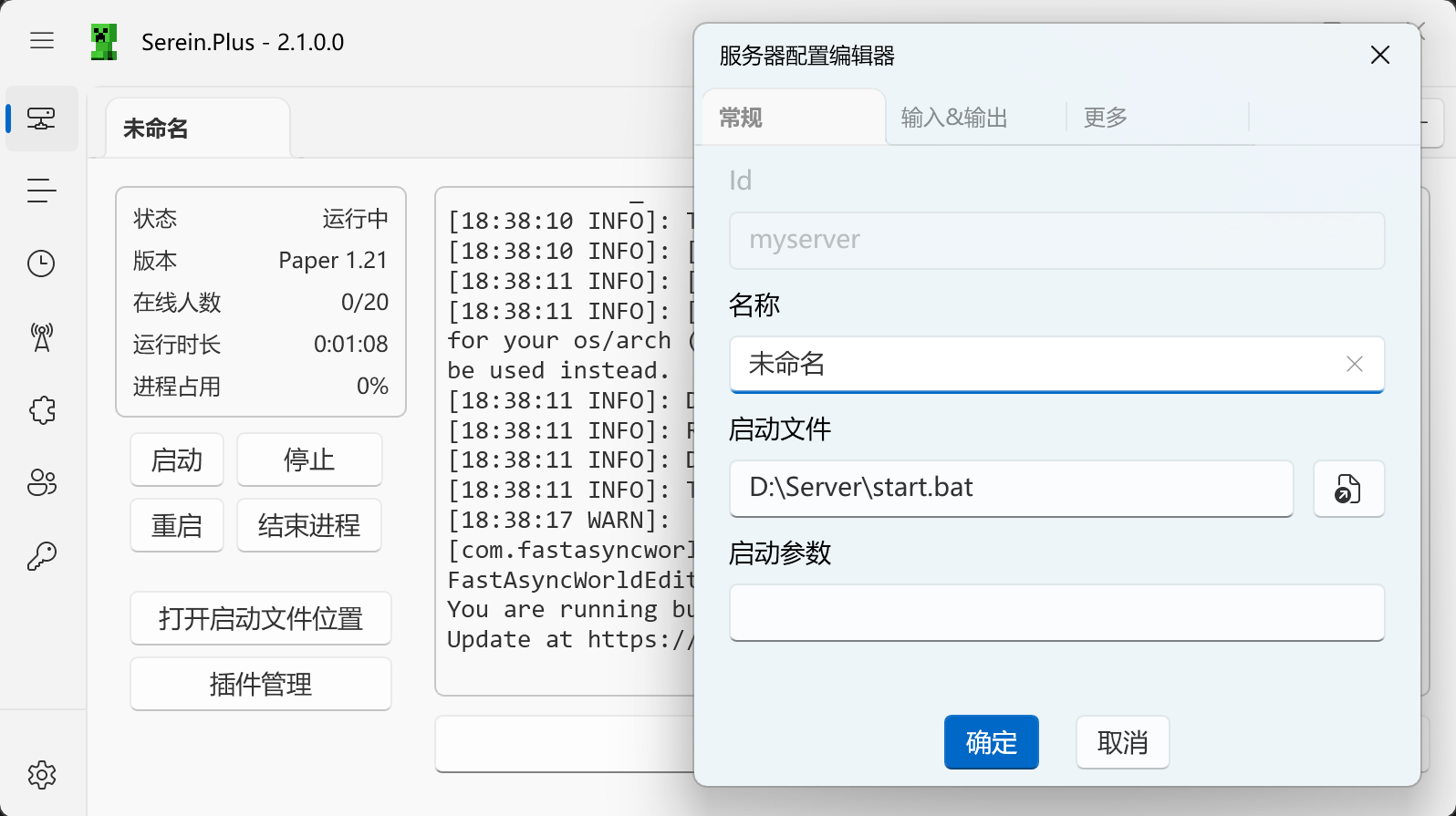This screenshot has width=1456, height=816.
Task: Click the 结束进程 button
Action: [x=309, y=525]
